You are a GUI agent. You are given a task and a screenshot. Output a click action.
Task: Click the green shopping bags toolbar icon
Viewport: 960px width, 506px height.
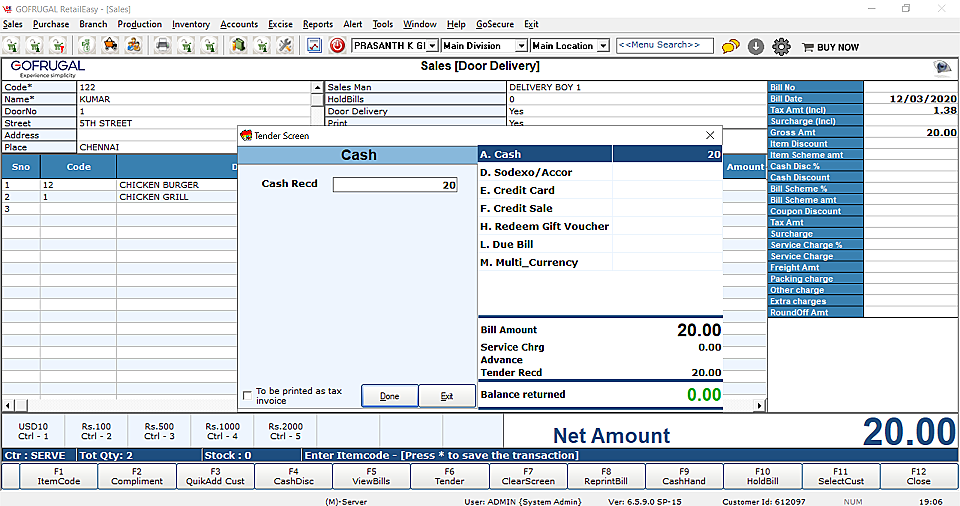pos(238,45)
